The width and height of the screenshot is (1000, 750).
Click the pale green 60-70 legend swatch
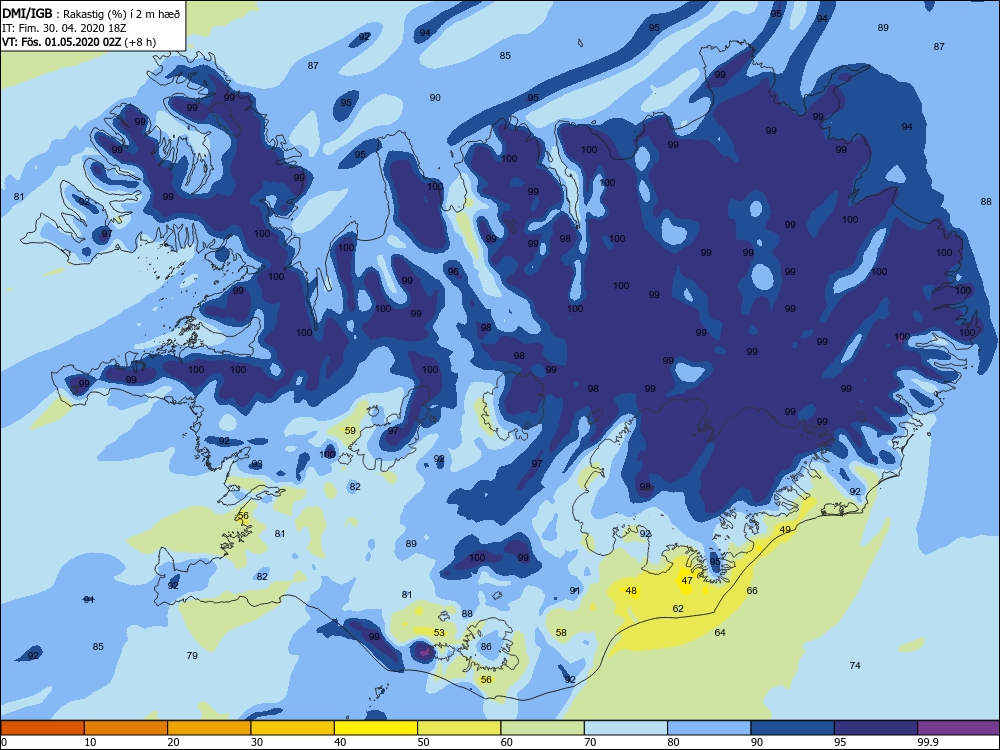(542, 728)
